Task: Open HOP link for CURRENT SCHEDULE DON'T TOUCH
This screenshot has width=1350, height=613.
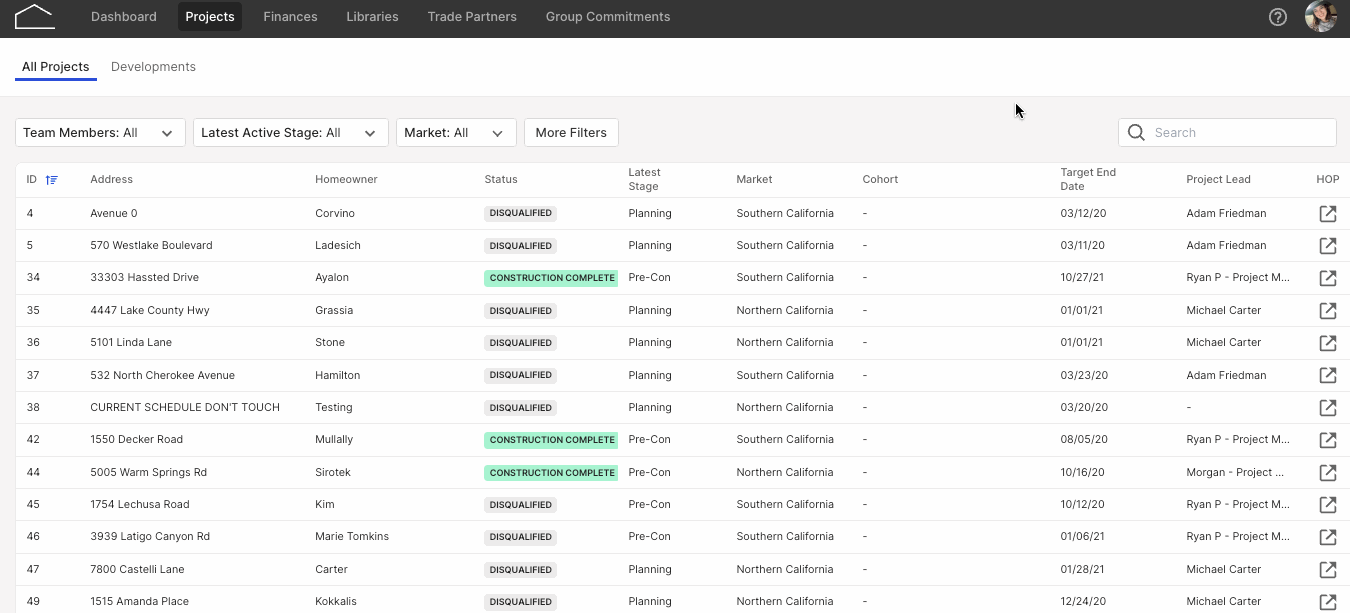Action: (1328, 407)
